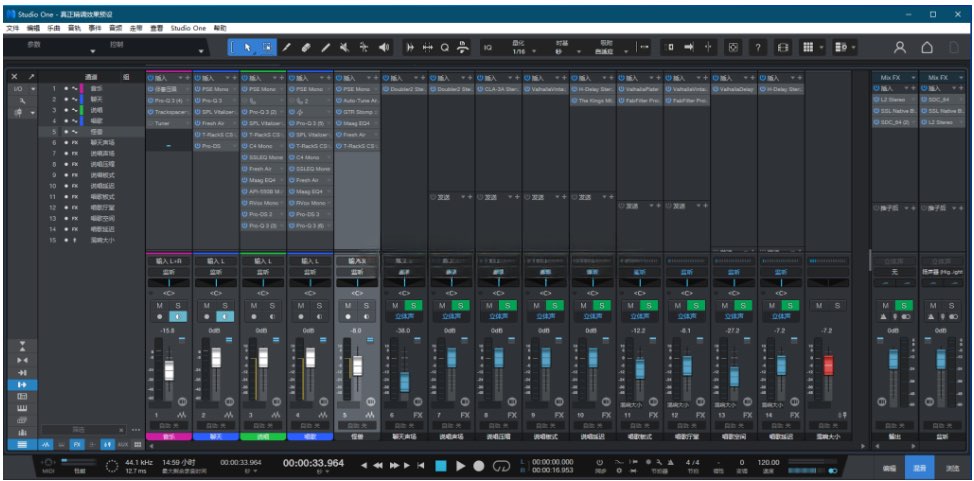The width and height of the screenshot is (974, 481).
Task: Click Return to zero transport button
Action: pos(421,465)
